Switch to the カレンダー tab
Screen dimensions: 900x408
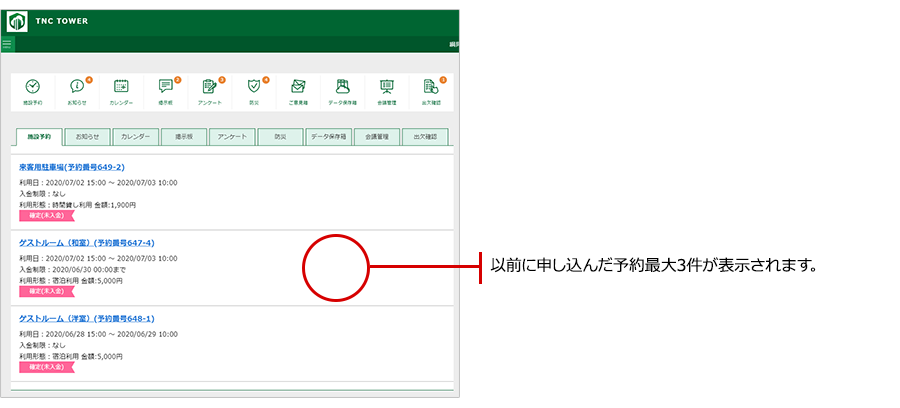[135, 137]
